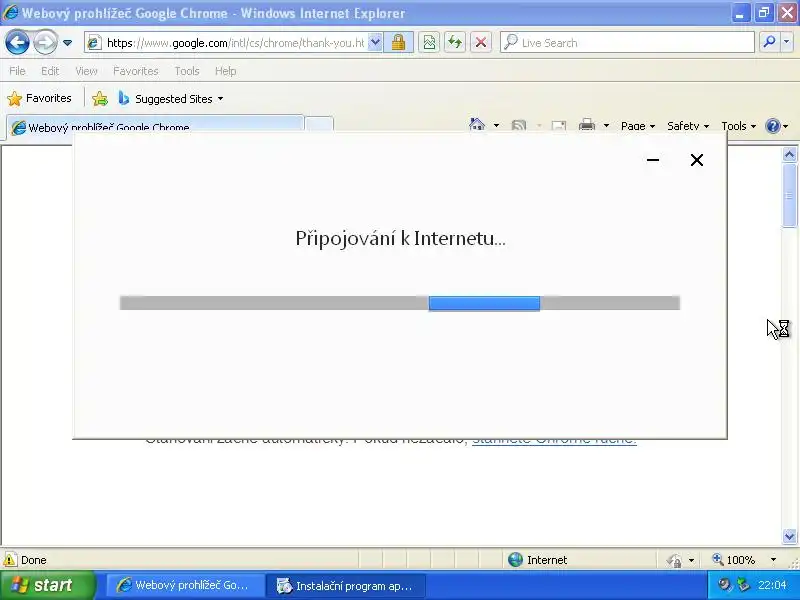Screen dimensions: 800x600
Task: Click the google.com address bar
Action: pyautogui.click(x=235, y=43)
